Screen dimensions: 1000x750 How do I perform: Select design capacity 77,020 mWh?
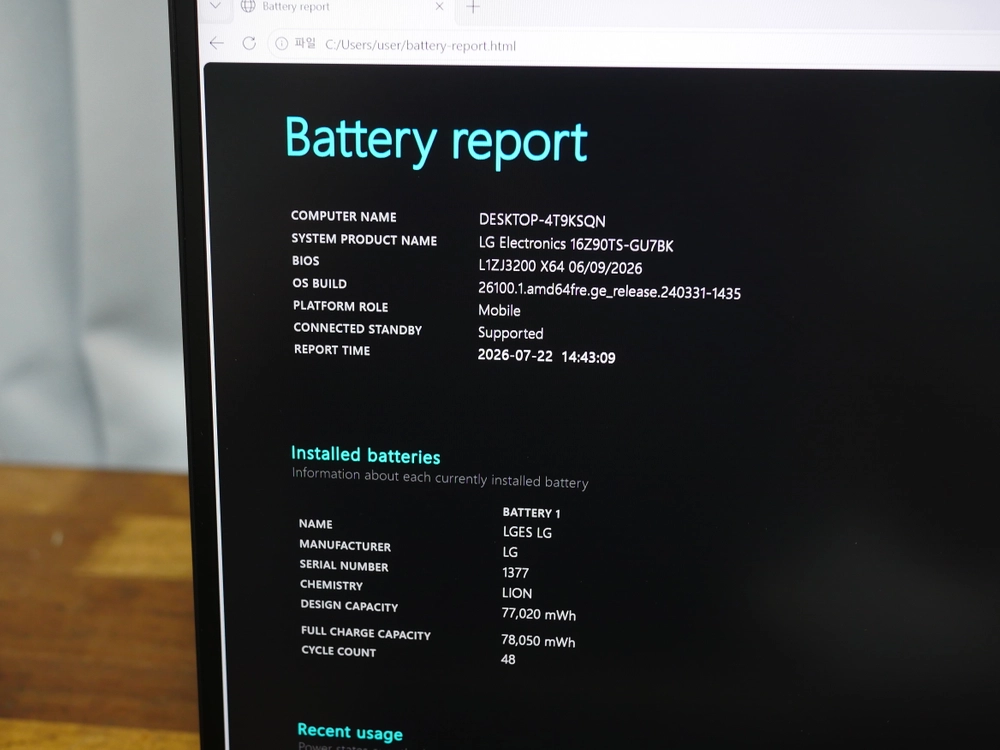coord(538,614)
